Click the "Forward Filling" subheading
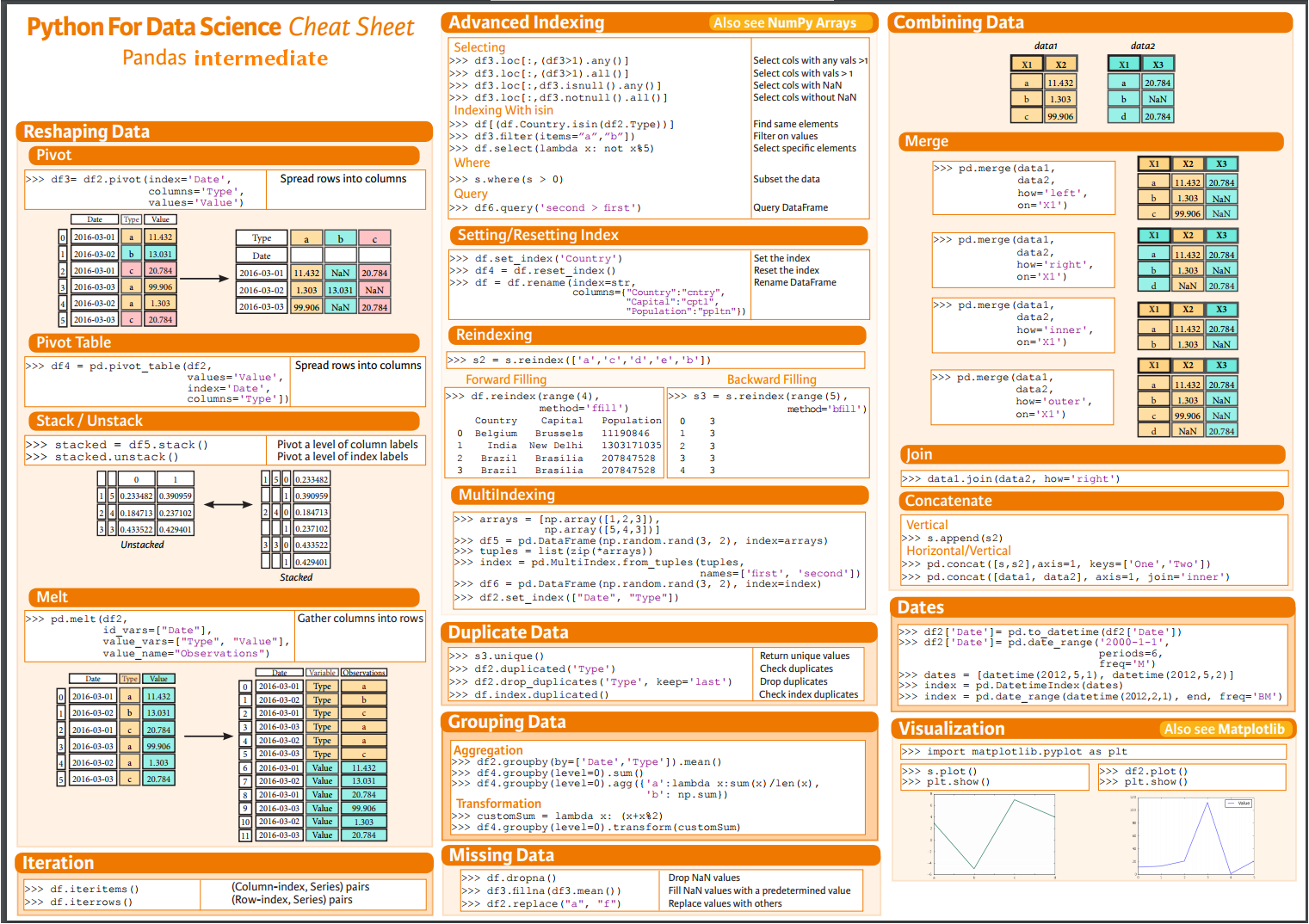The width and height of the screenshot is (1309, 924). pyautogui.click(x=506, y=379)
